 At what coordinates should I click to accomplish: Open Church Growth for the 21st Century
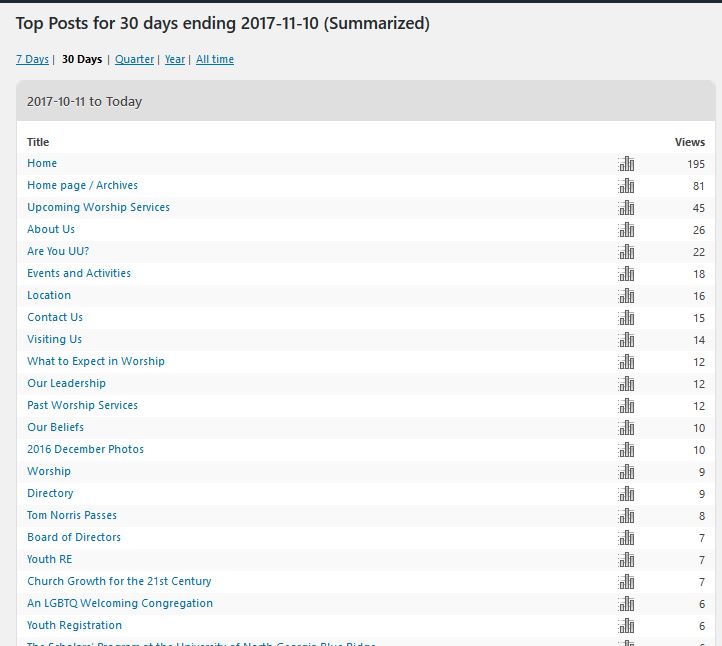point(119,582)
